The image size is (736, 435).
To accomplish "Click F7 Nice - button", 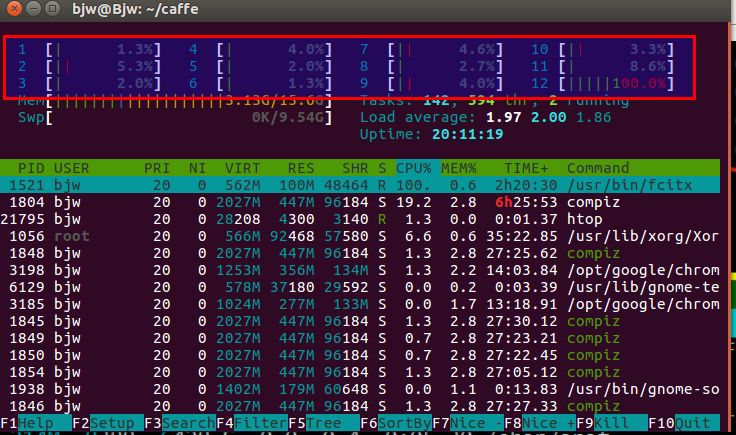I will (468, 423).
